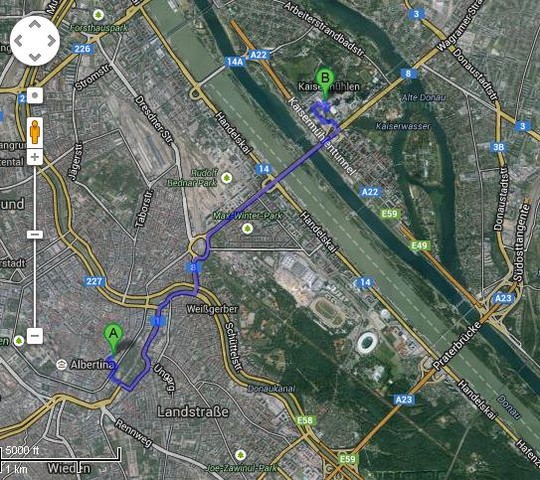Pan the map left with the left arrow
This screenshot has width=540, height=480.
19,41
